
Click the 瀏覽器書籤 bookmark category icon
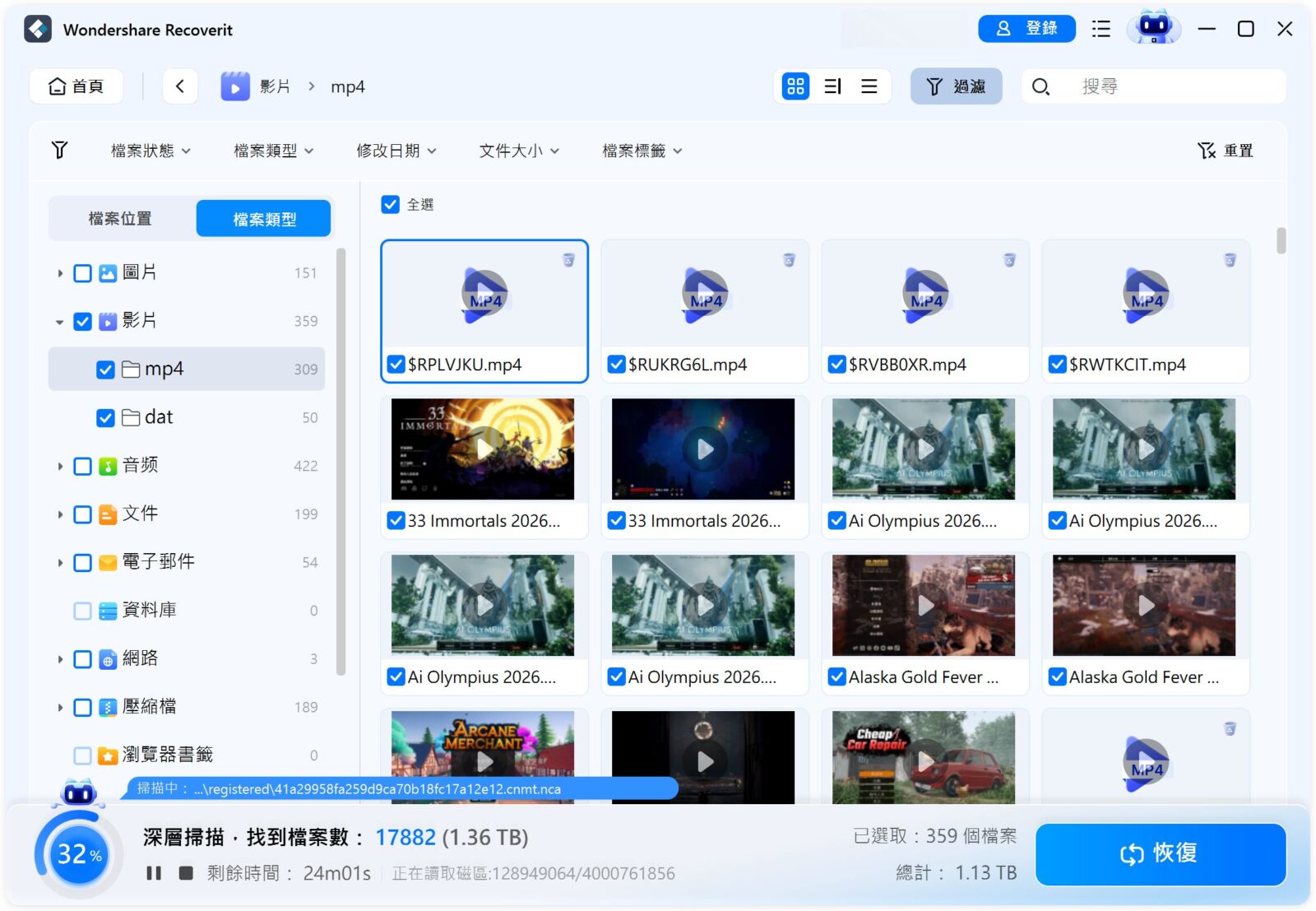click(108, 755)
